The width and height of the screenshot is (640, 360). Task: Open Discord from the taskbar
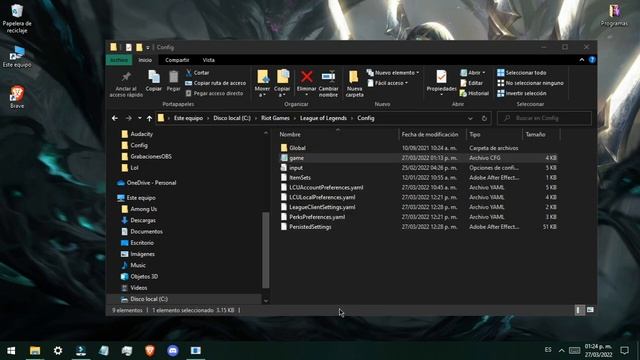point(173,350)
